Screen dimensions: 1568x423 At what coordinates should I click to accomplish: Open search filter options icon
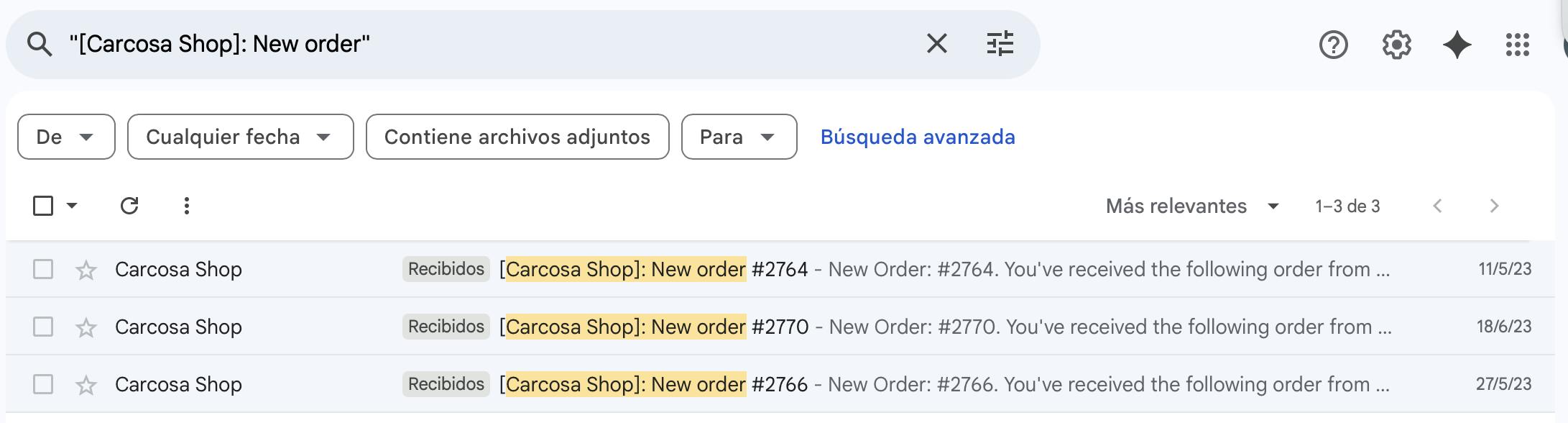pyautogui.click(x=1000, y=44)
